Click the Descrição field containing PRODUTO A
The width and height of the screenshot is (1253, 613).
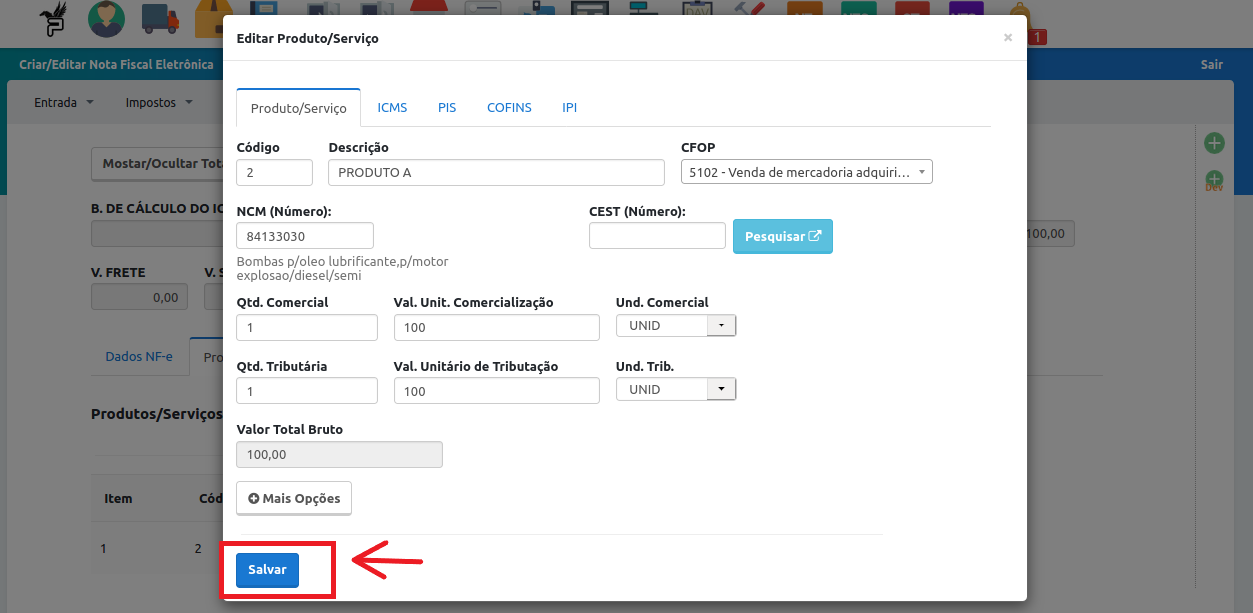[496, 172]
